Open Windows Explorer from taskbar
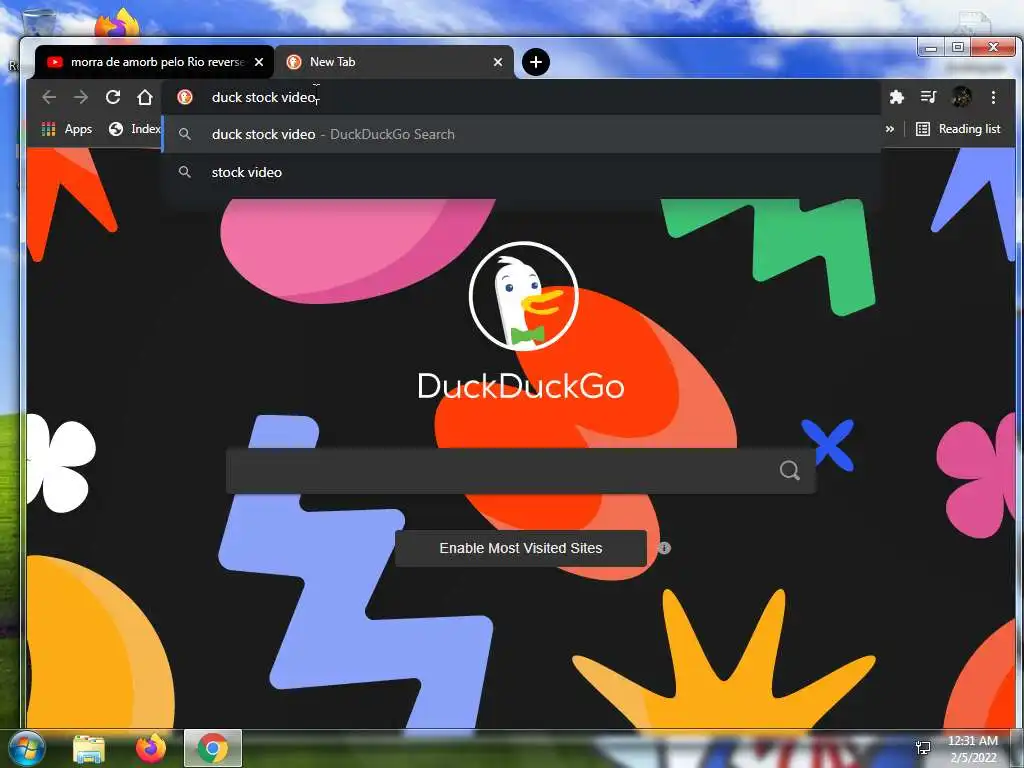The width and height of the screenshot is (1024, 768). click(x=89, y=748)
